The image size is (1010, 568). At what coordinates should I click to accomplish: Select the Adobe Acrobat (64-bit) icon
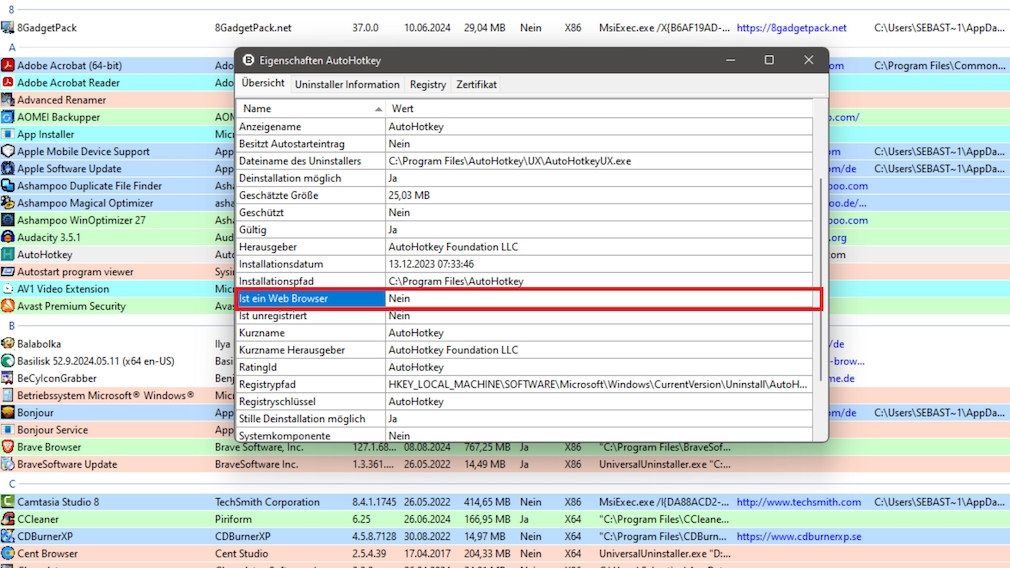(x=8, y=66)
